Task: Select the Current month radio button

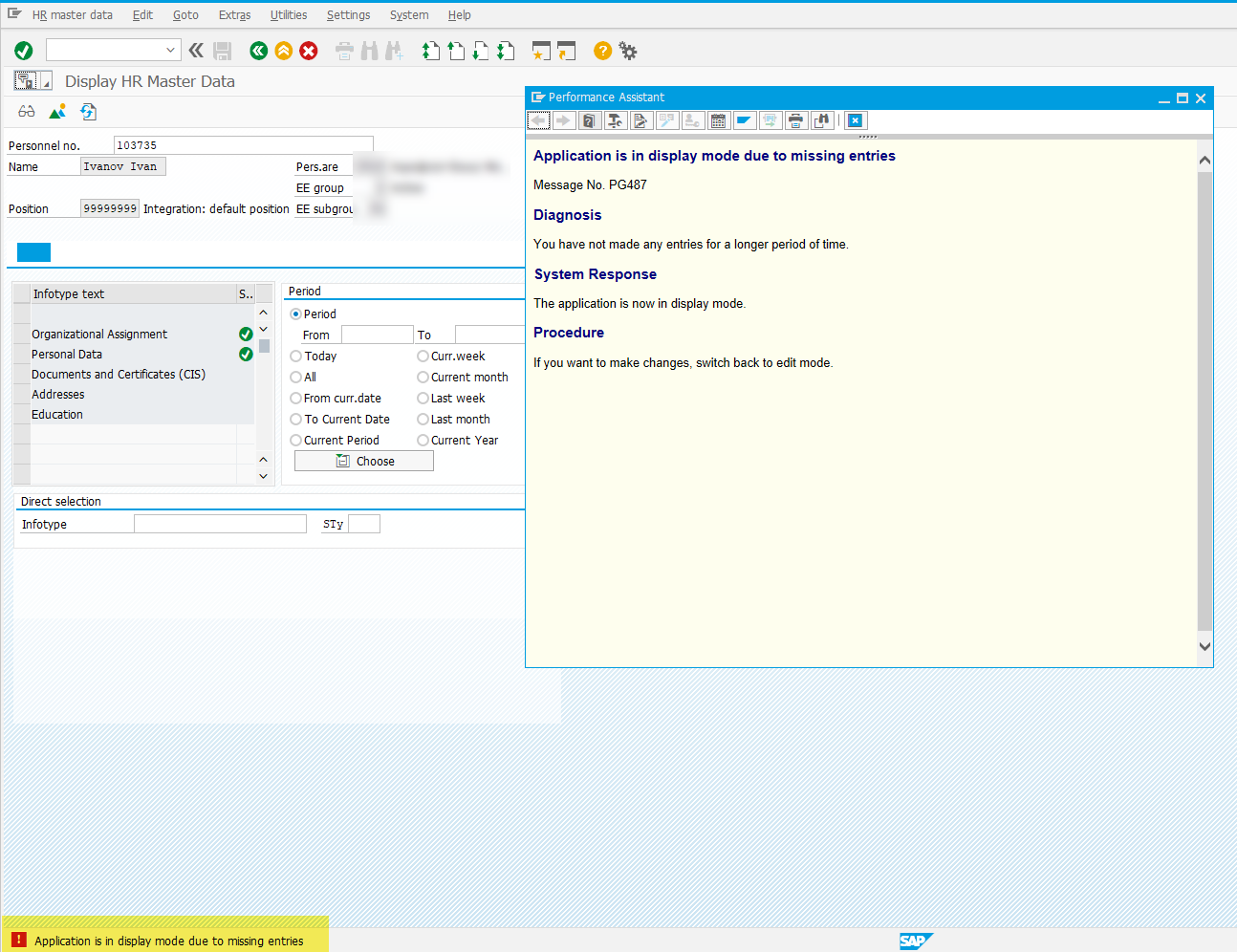Action: tap(423, 377)
